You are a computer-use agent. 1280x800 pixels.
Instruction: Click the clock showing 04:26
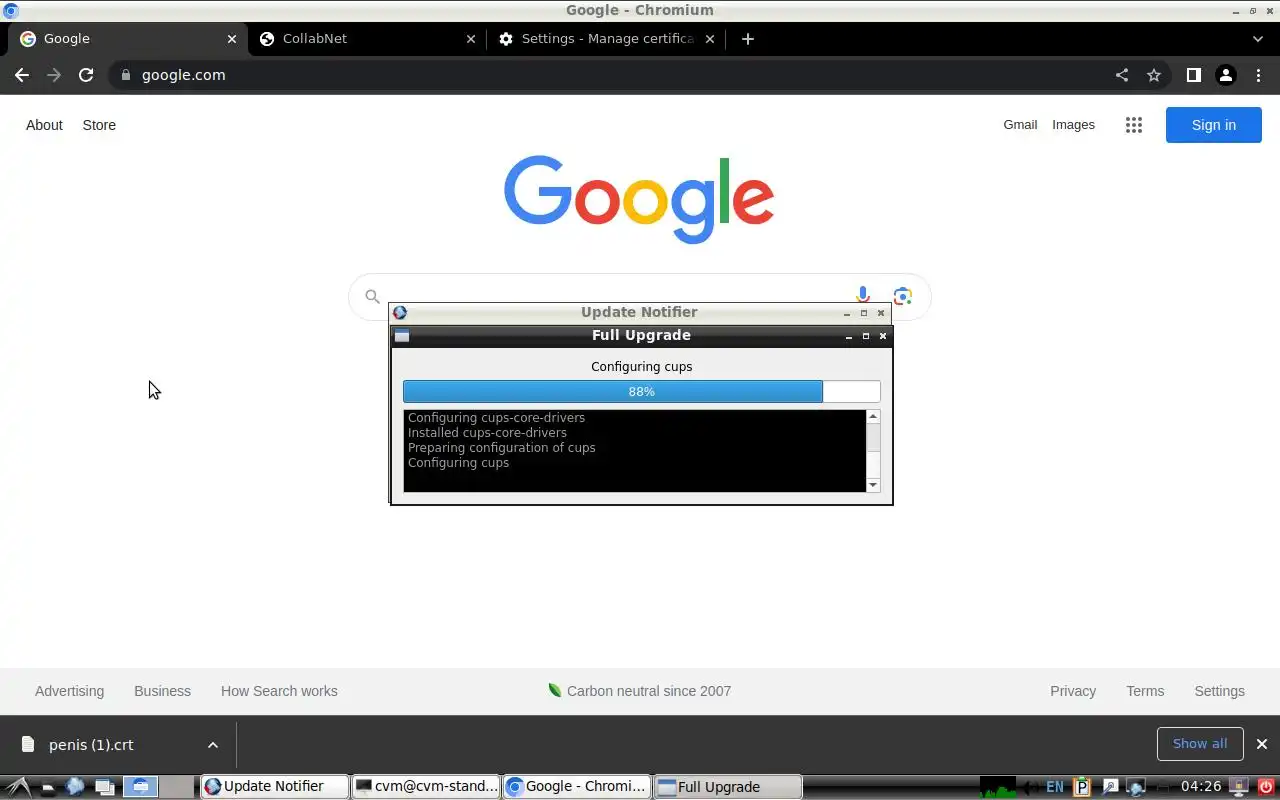point(1201,787)
